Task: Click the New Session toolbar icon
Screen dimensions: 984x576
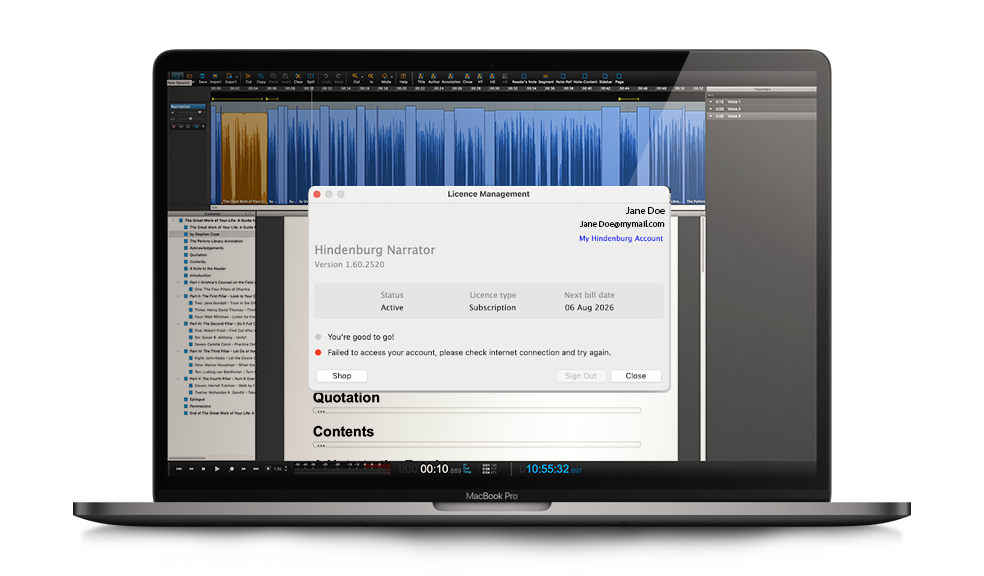Action: point(178,78)
